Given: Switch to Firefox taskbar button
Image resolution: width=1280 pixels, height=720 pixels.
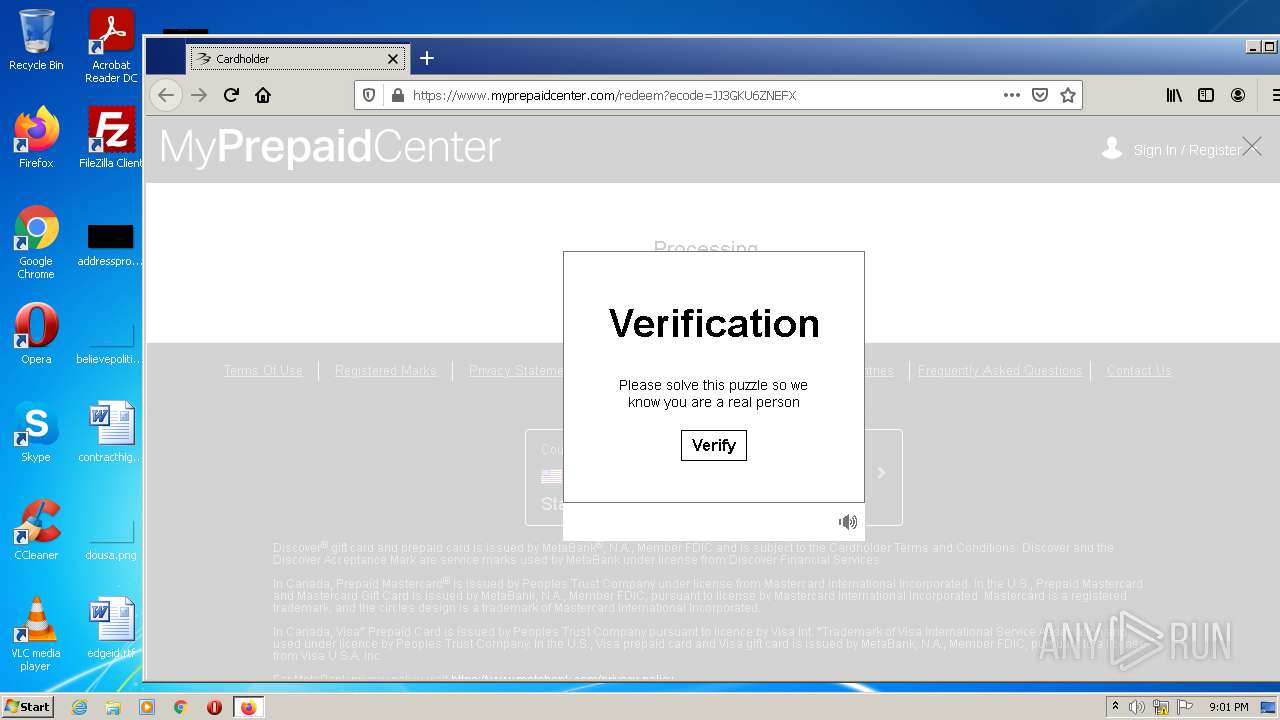Looking at the screenshot, I should pyautogui.click(x=249, y=707).
